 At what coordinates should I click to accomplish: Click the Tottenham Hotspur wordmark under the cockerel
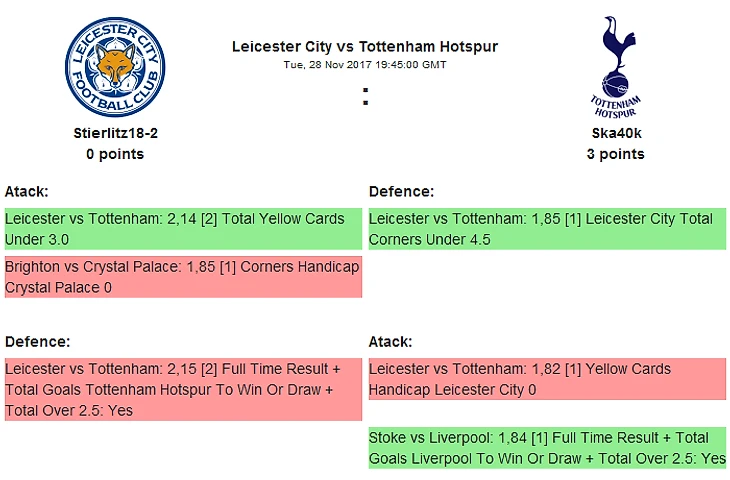click(x=614, y=106)
